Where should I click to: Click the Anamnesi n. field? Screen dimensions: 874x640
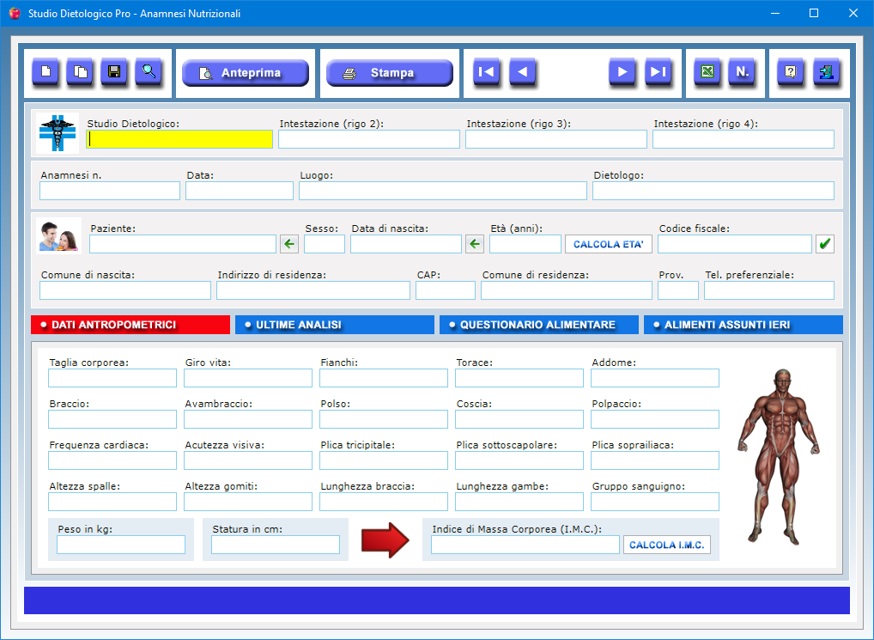tap(110, 191)
